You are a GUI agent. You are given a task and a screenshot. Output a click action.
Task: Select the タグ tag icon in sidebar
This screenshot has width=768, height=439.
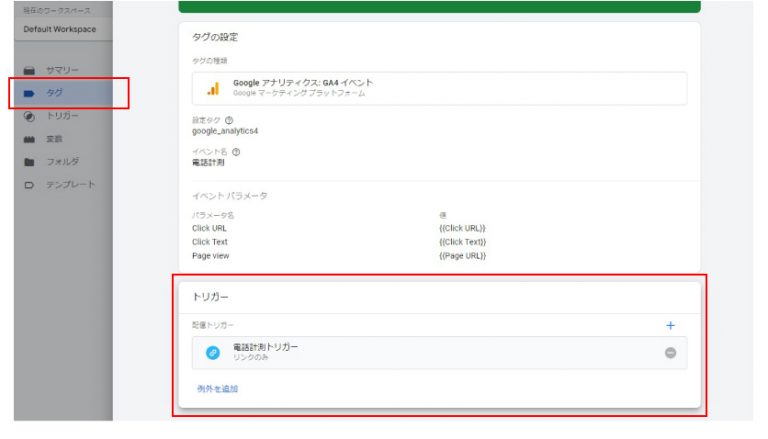(x=29, y=93)
